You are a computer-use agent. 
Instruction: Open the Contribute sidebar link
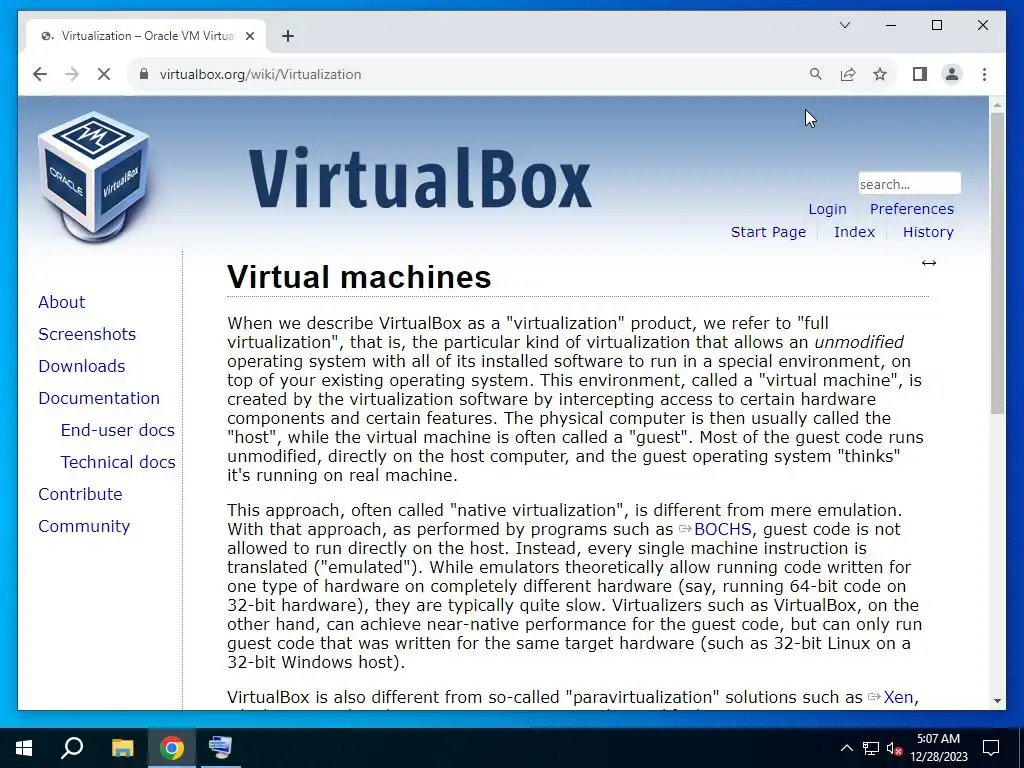tap(80, 494)
